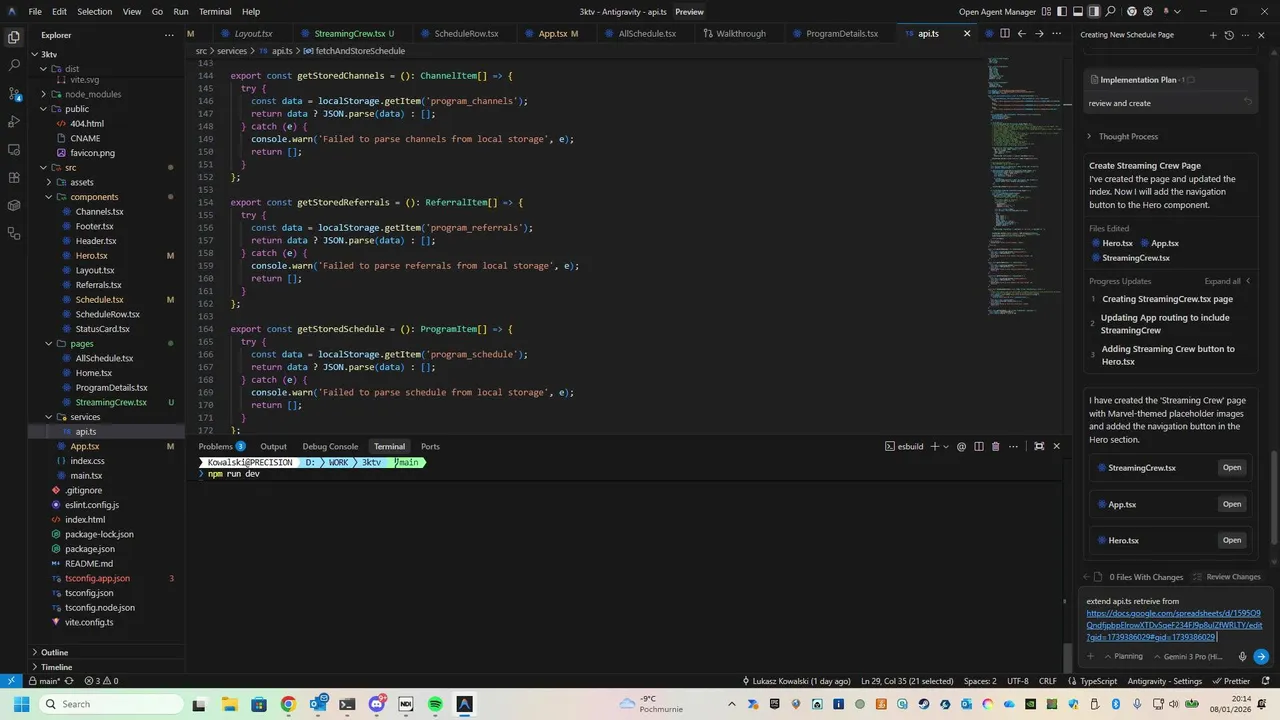Click the microphone icon in agent input
1280x720 pixels.
pyautogui.click(x=1242, y=657)
